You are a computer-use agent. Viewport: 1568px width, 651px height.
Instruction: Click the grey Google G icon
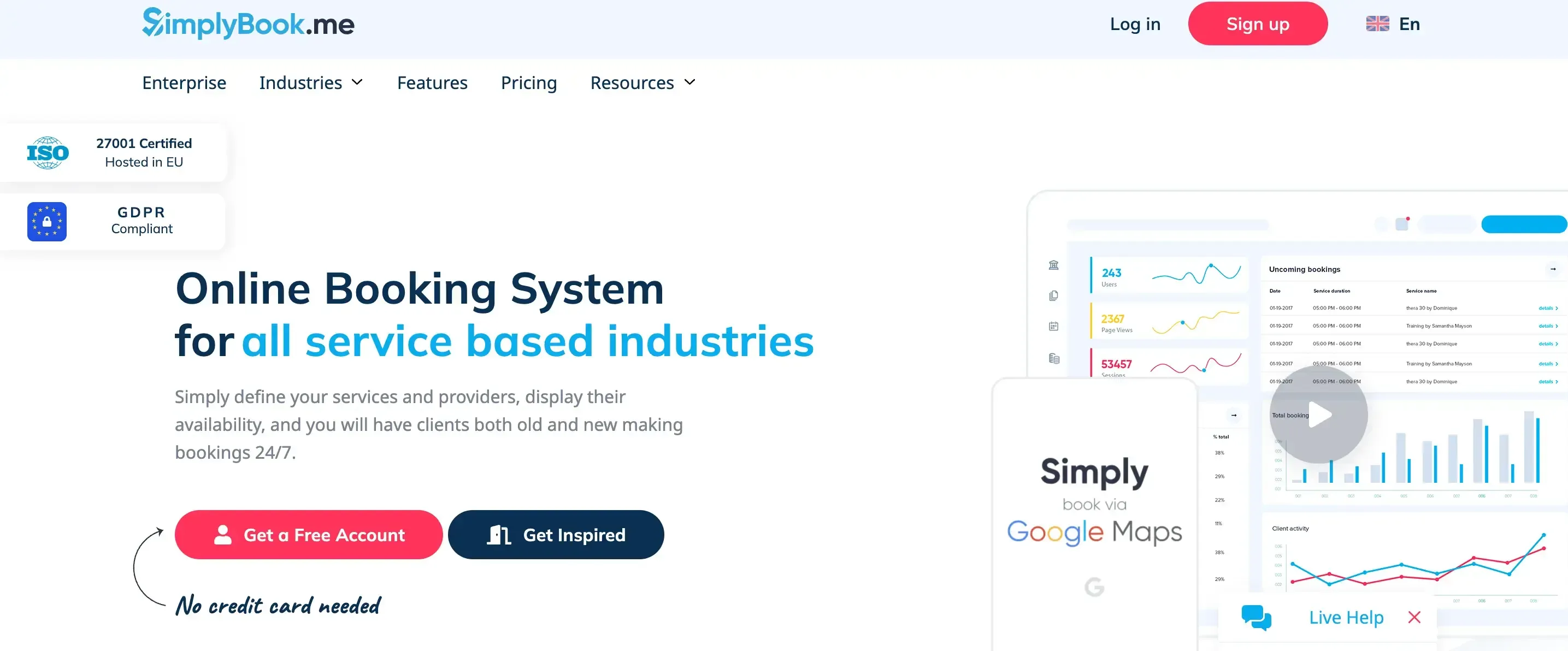tap(1094, 587)
